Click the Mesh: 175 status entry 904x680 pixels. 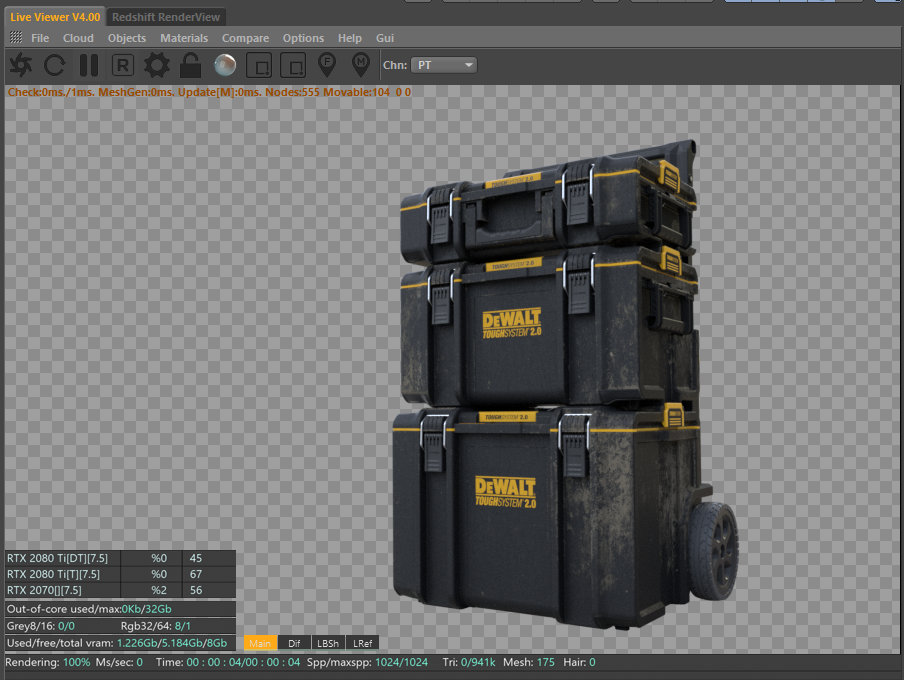529,662
